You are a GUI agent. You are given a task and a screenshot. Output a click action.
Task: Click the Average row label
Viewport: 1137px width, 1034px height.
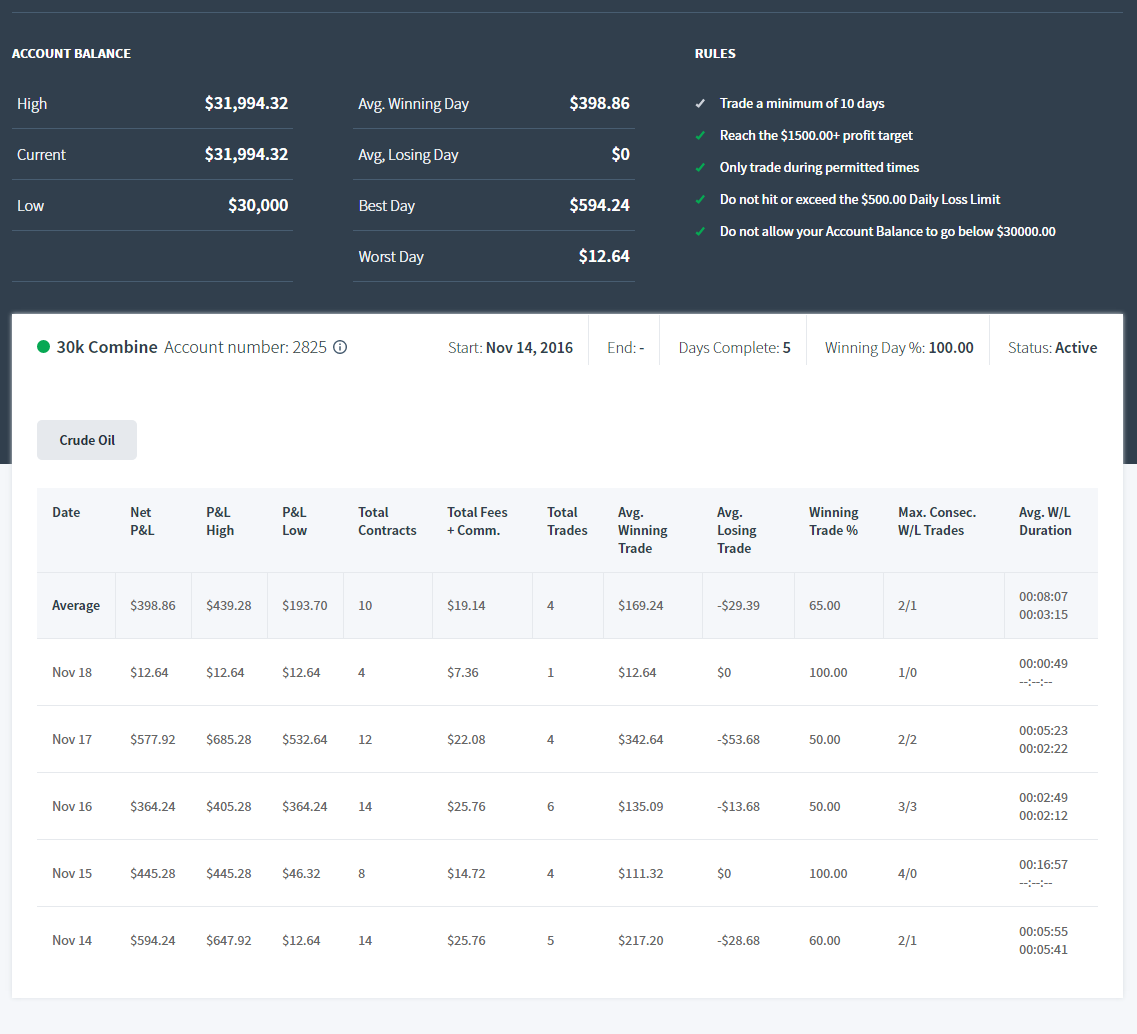pyautogui.click(x=76, y=605)
